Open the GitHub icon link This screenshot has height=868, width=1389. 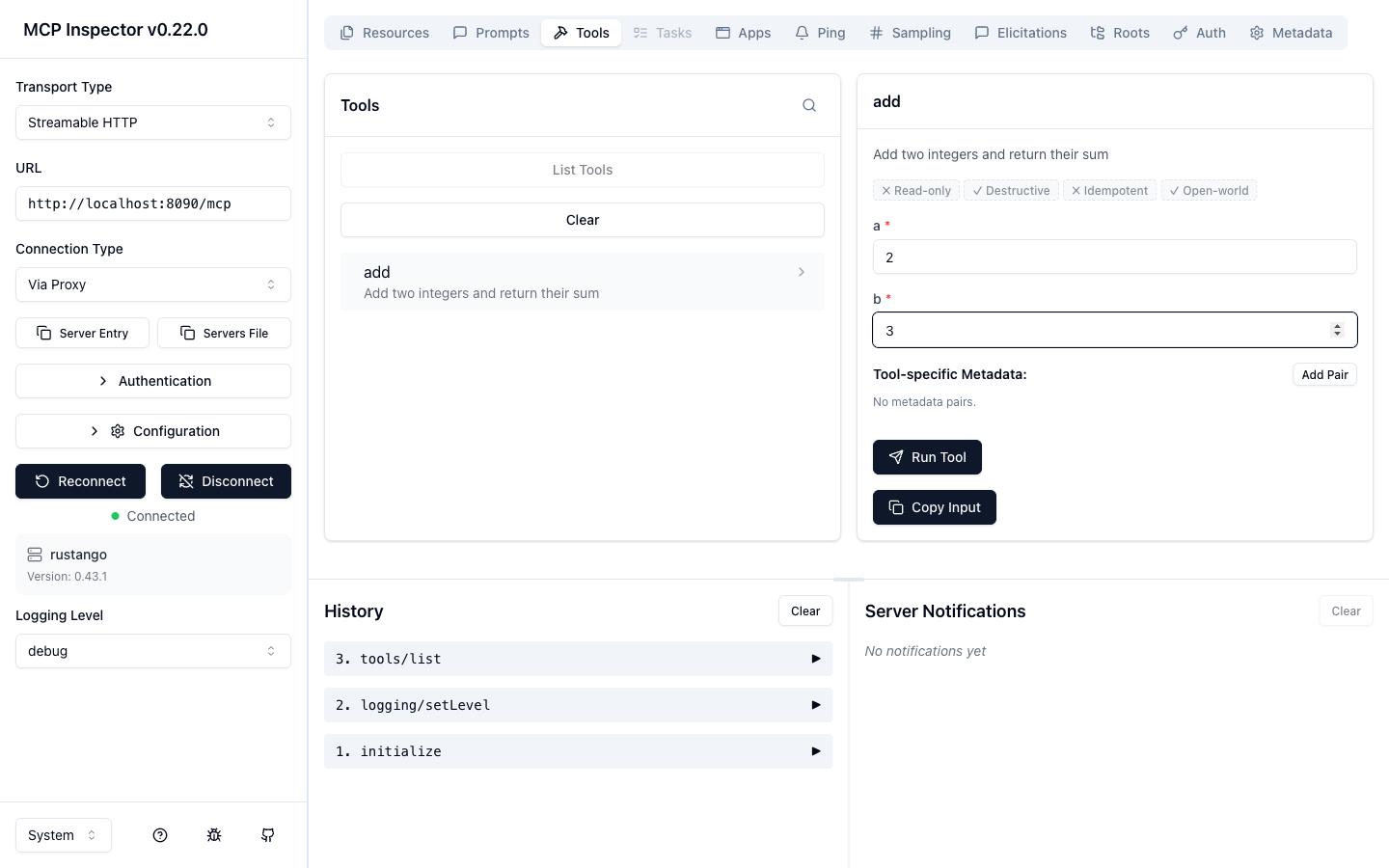point(268,835)
